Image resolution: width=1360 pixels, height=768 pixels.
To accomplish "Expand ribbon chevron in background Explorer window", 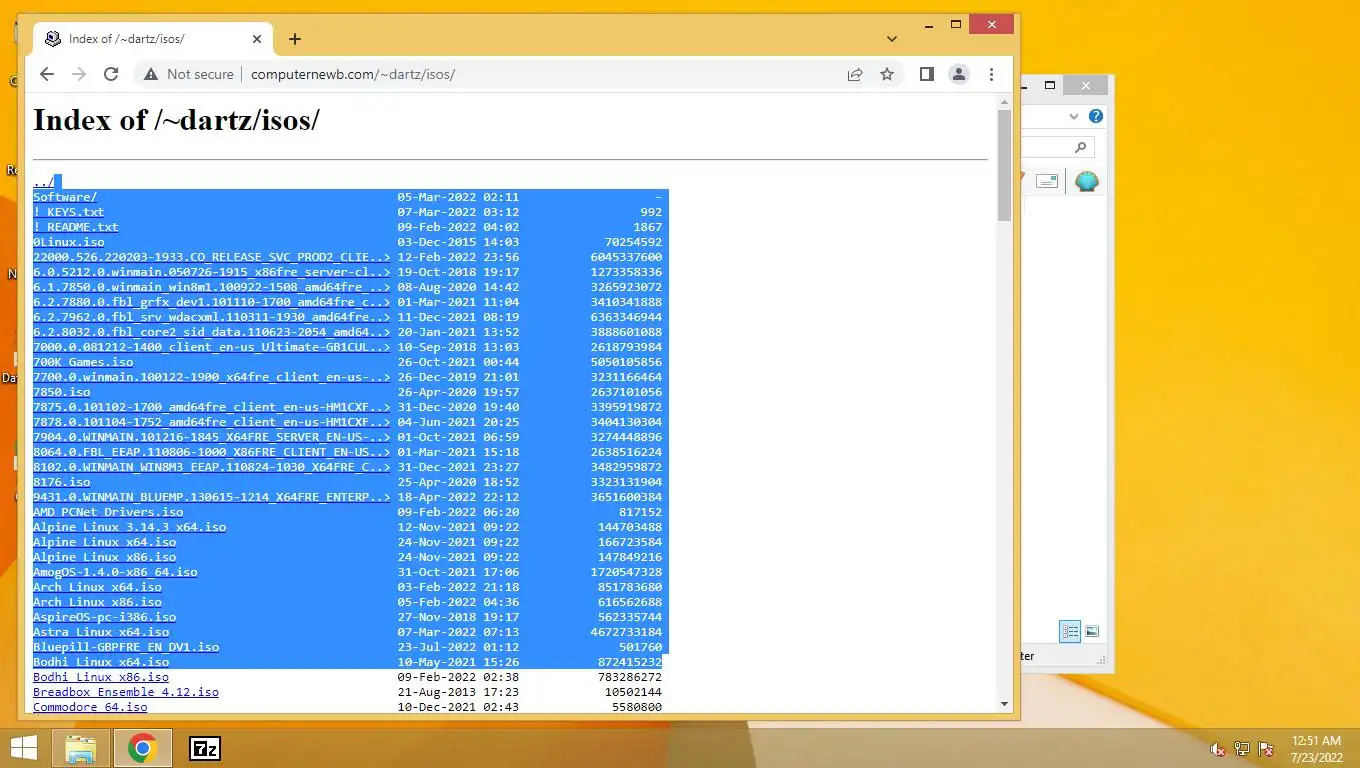I will coord(1074,116).
